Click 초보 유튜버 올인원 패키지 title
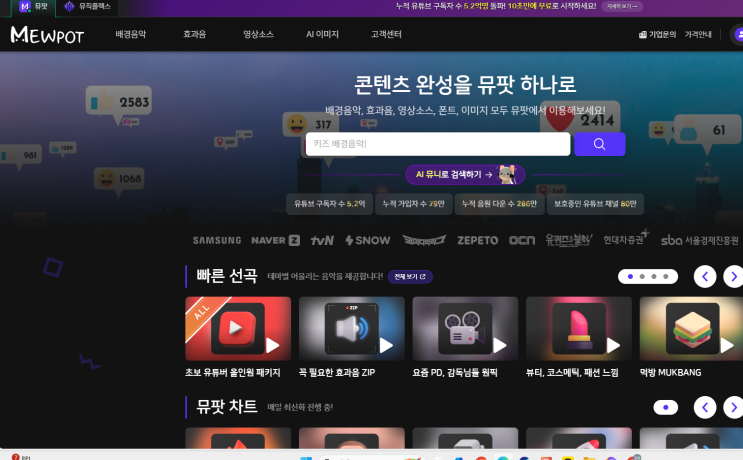 pos(233,373)
